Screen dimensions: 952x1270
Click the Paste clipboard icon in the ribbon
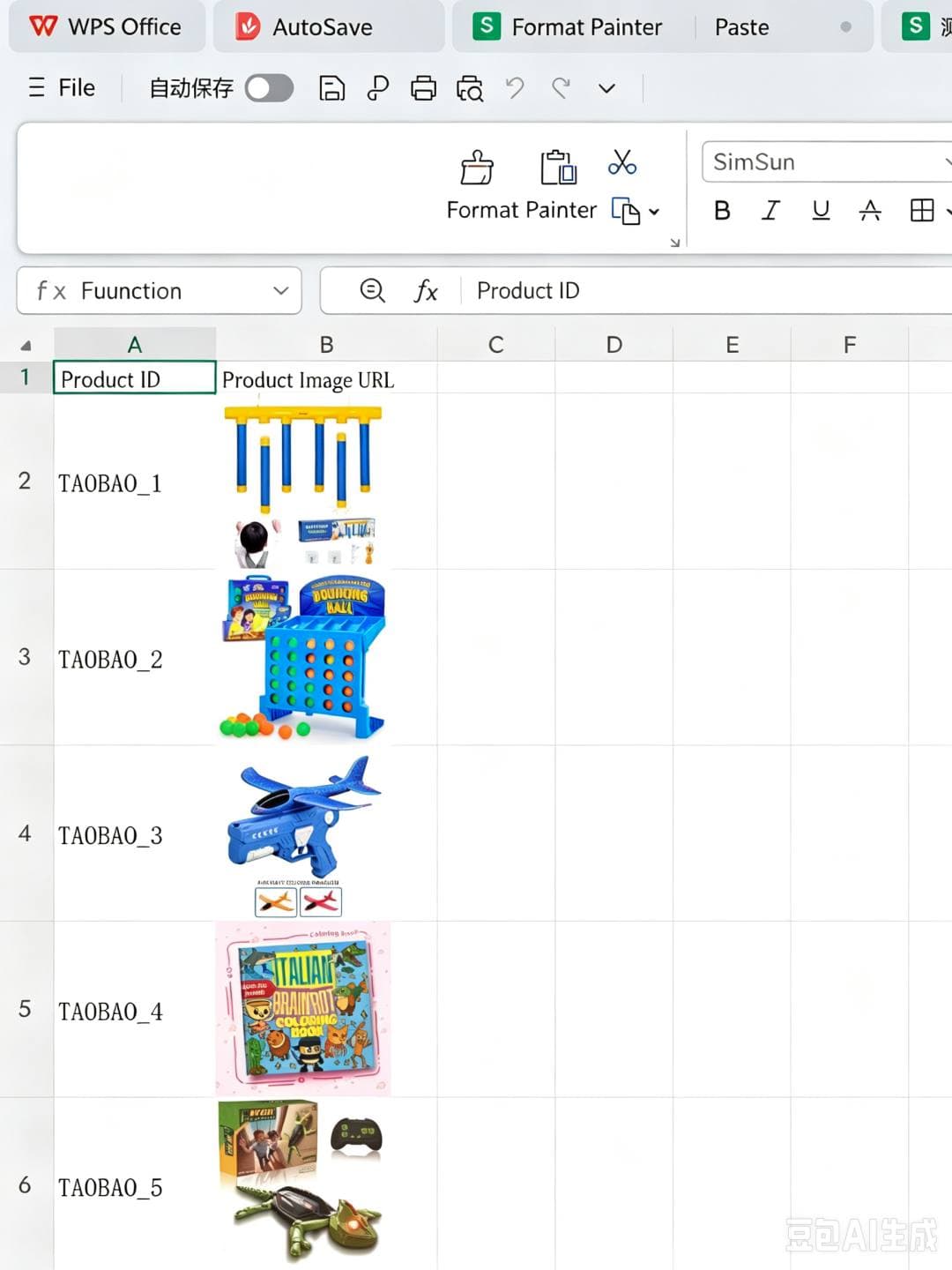click(x=558, y=167)
